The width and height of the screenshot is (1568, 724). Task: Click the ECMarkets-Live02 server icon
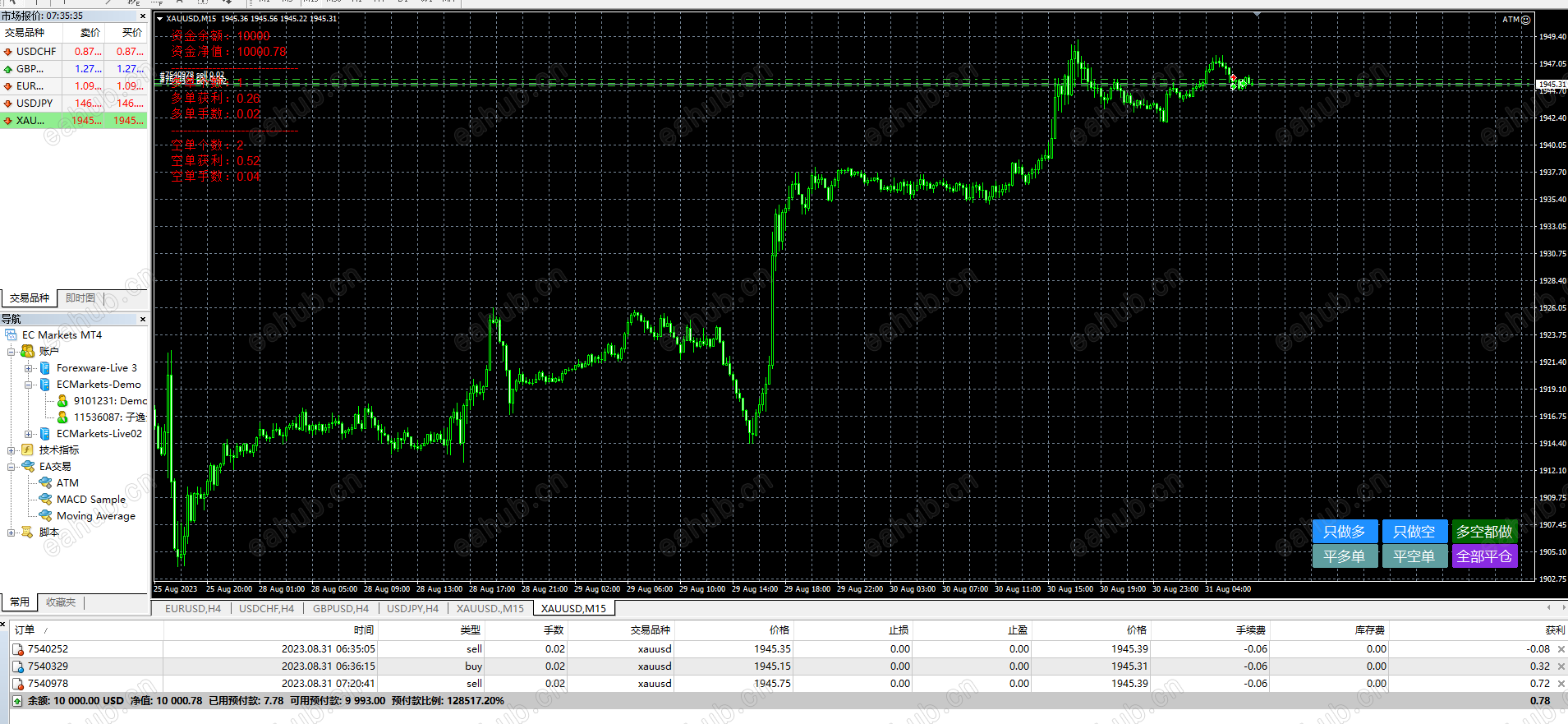45,434
